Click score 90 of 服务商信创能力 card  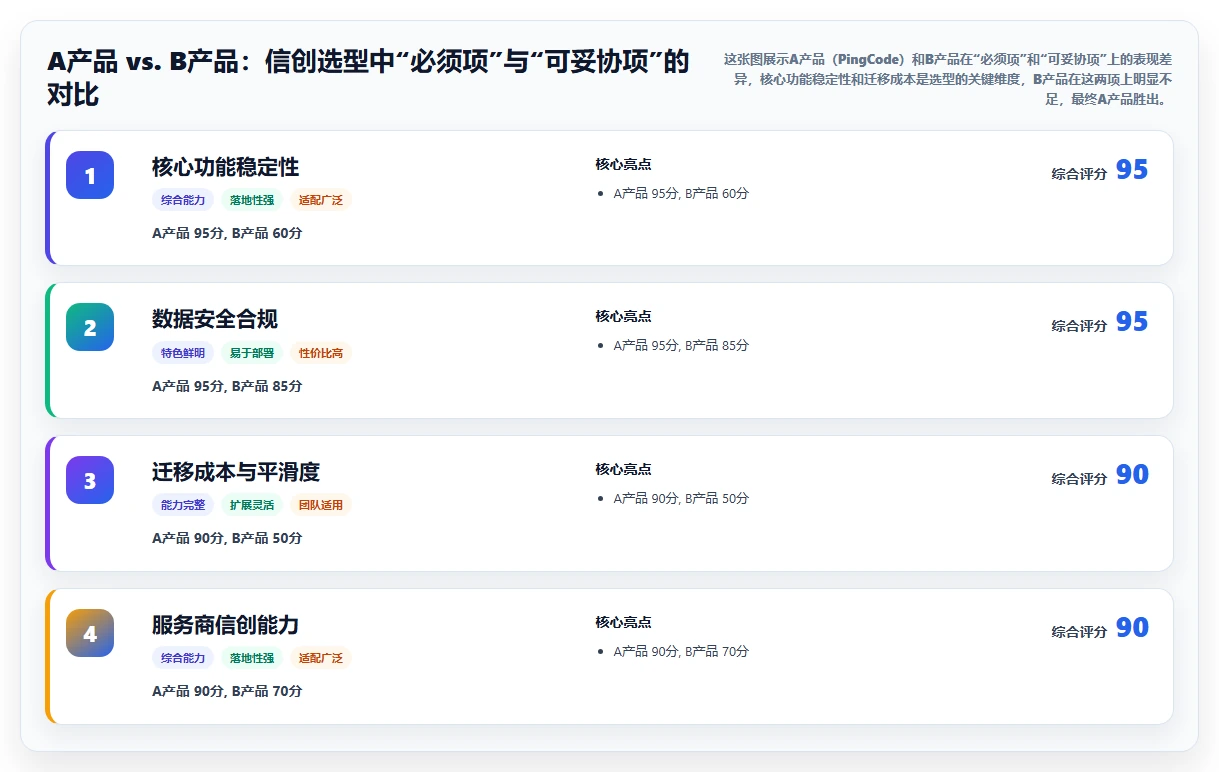[1132, 628]
